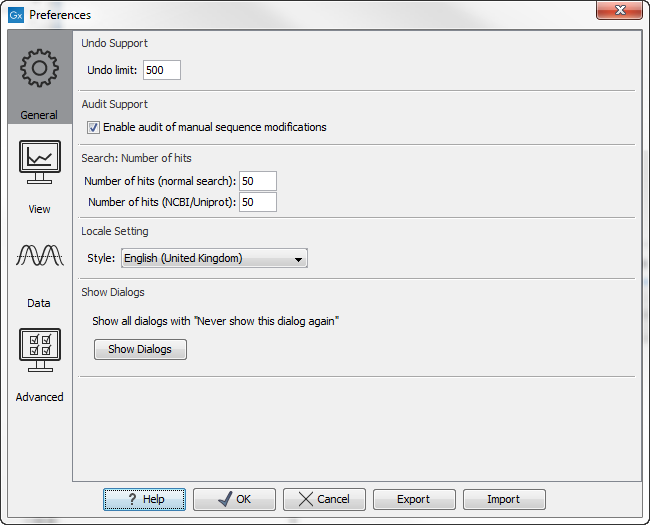Click the NCBI/Uniprot hits field
650x525 pixels.
pyautogui.click(x=258, y=202)
